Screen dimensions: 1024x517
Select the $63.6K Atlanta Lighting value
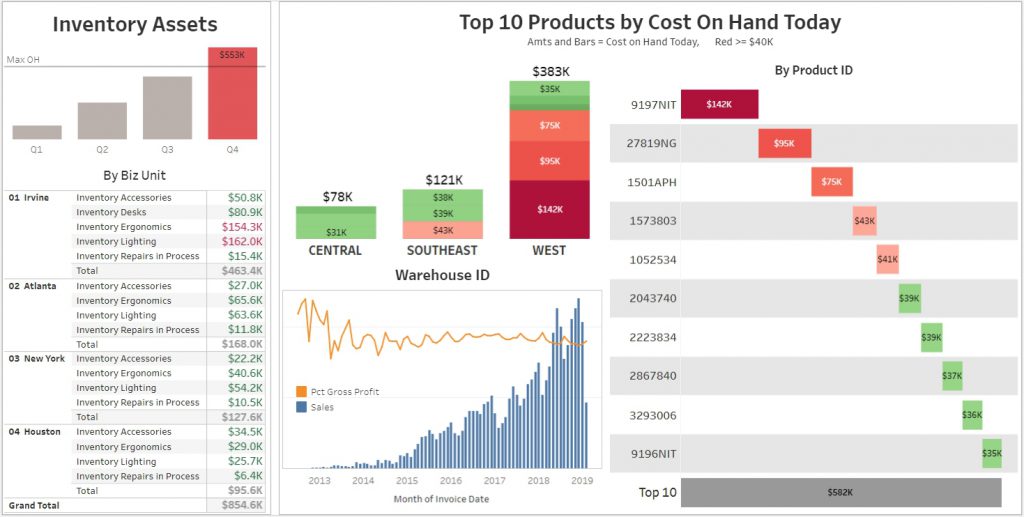[246, 315]
